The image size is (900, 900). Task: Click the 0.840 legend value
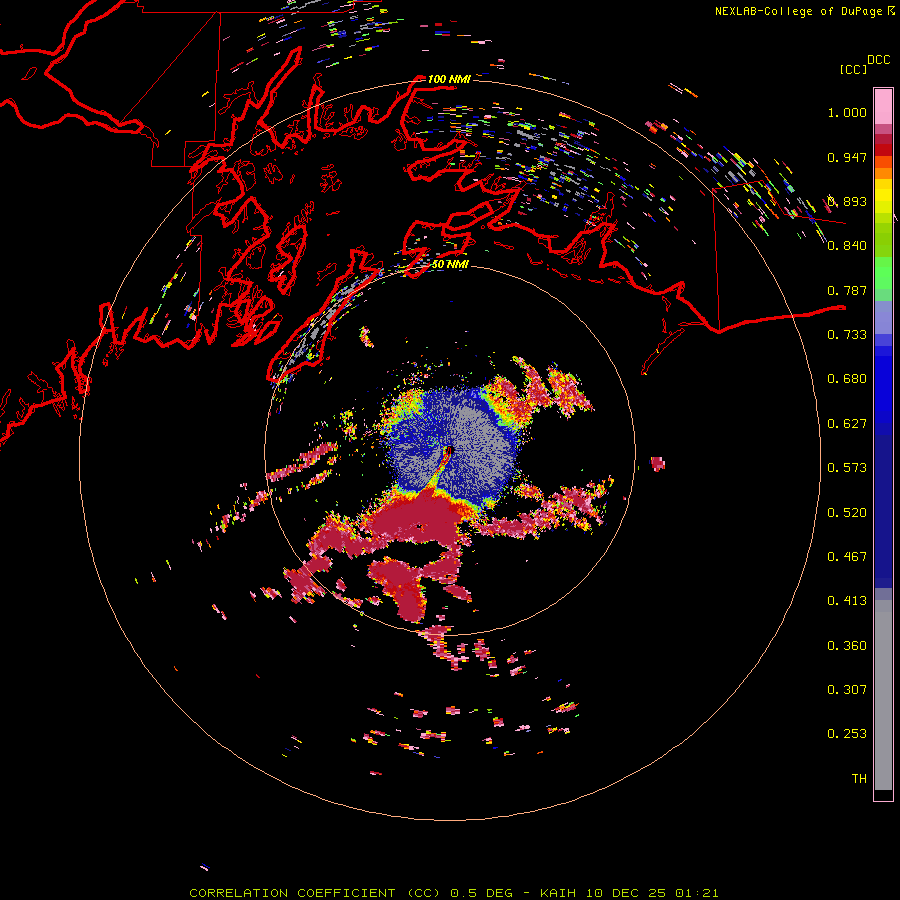click(x=847, y=246)
